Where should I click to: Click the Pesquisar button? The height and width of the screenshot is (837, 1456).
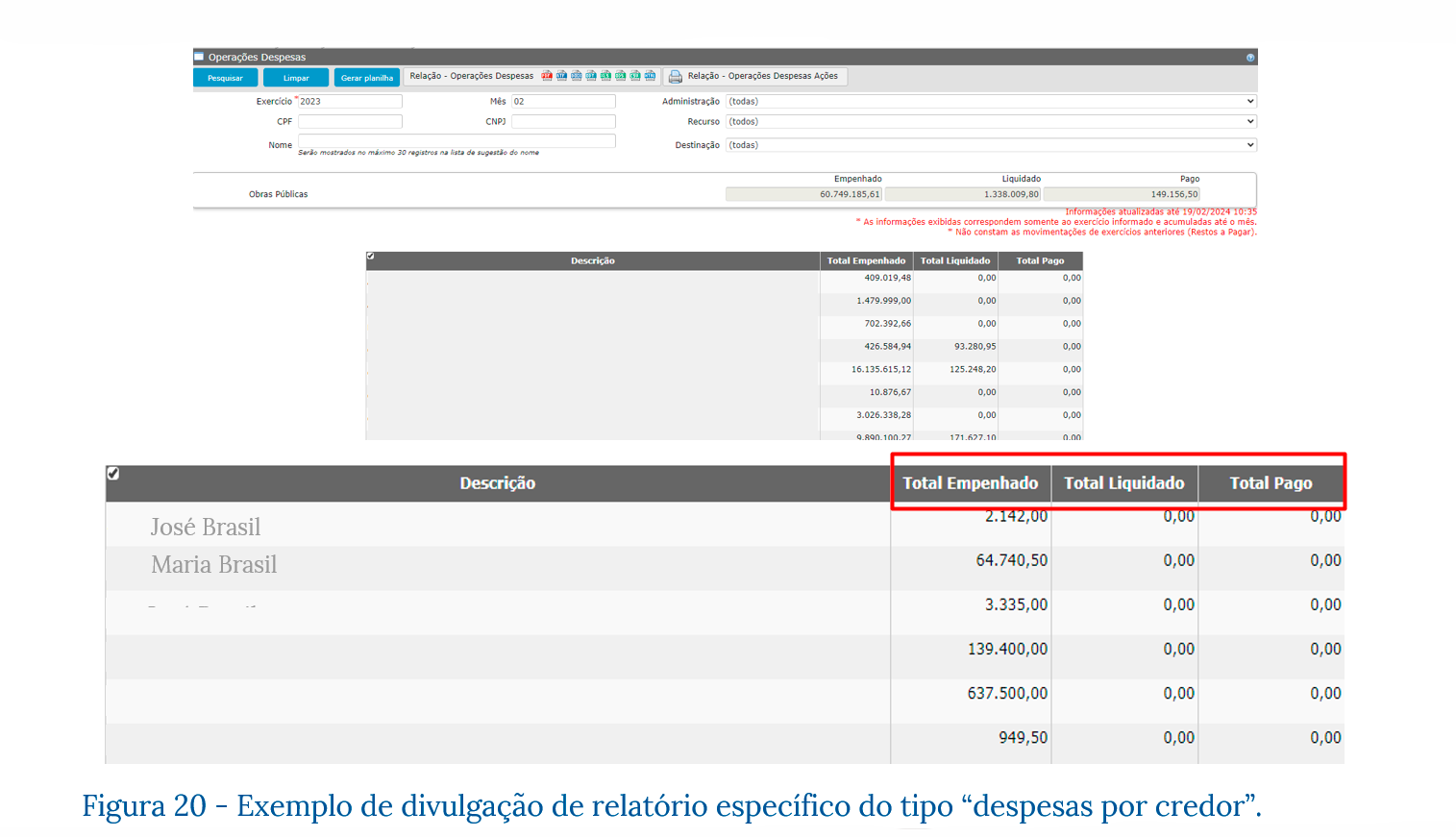(226, 78)
